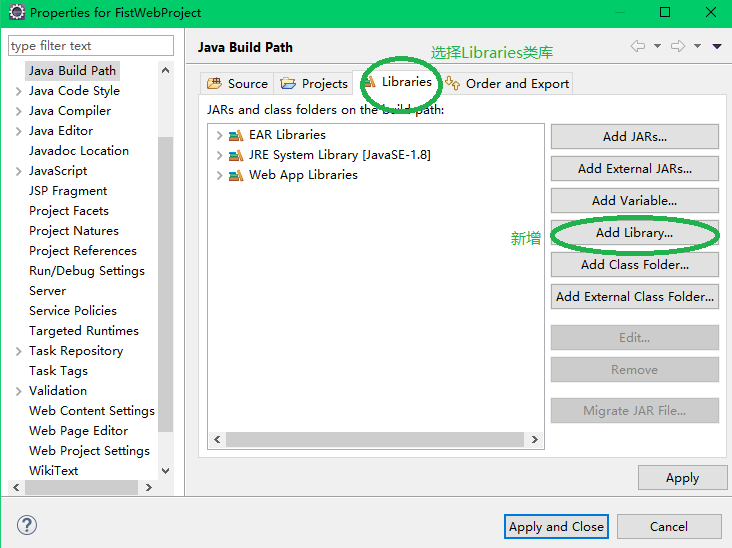This screenshot has width=732, height=548.
Task: Expand the Web App Libraries node
Action: (219, 176)
